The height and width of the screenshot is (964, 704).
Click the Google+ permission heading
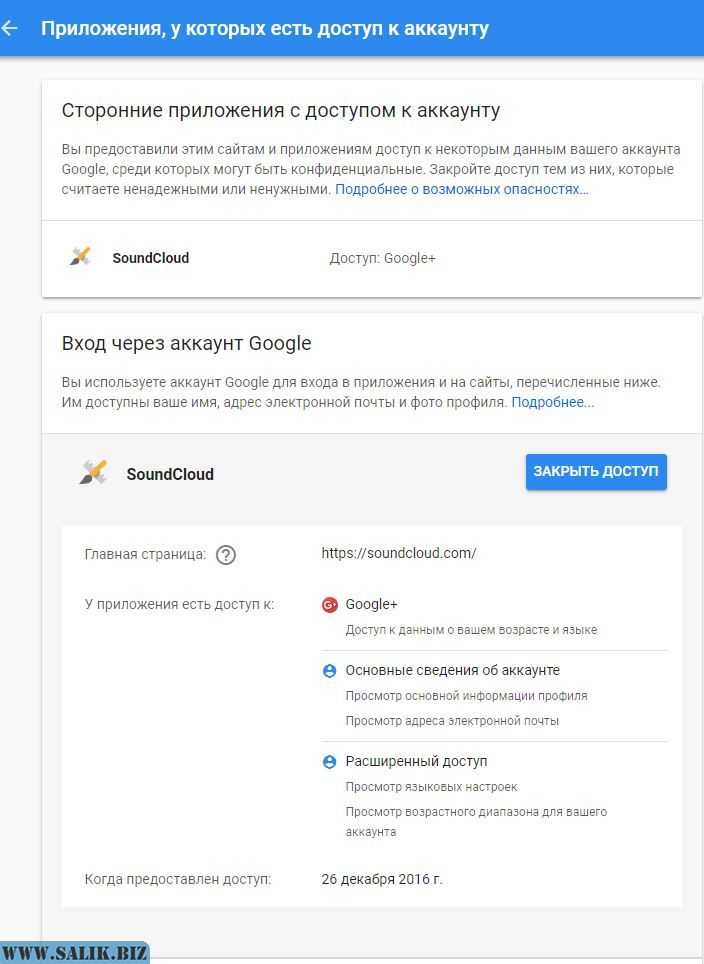pyautogui.click(x=371, y=604)
